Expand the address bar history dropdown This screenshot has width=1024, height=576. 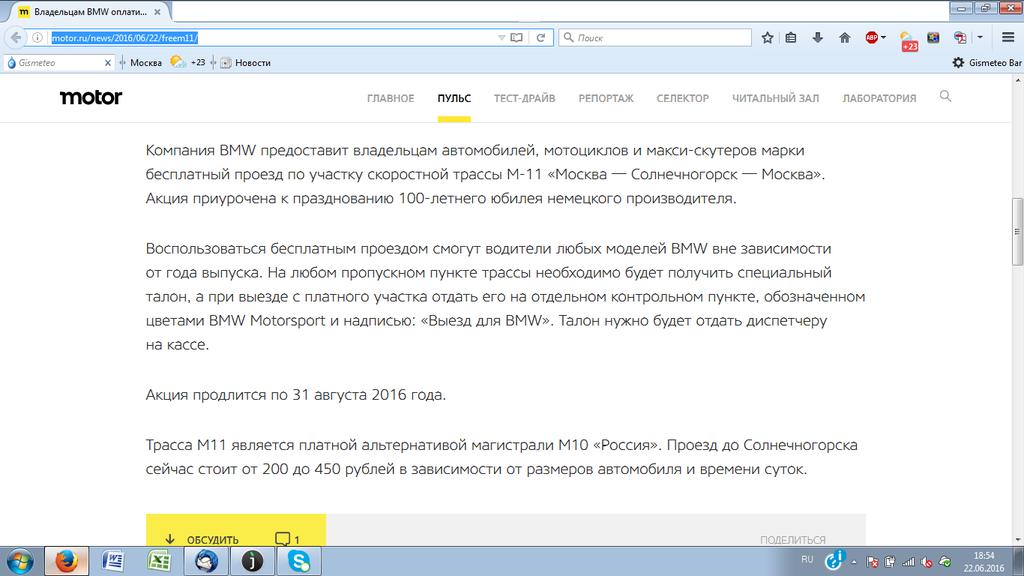[x=501, y=38]
